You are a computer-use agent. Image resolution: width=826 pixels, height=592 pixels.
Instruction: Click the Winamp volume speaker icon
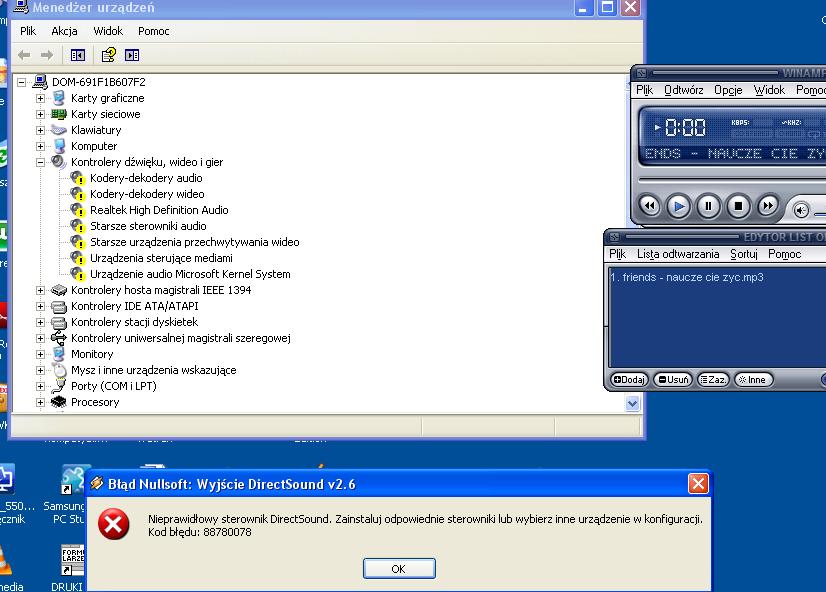[801, 211]
